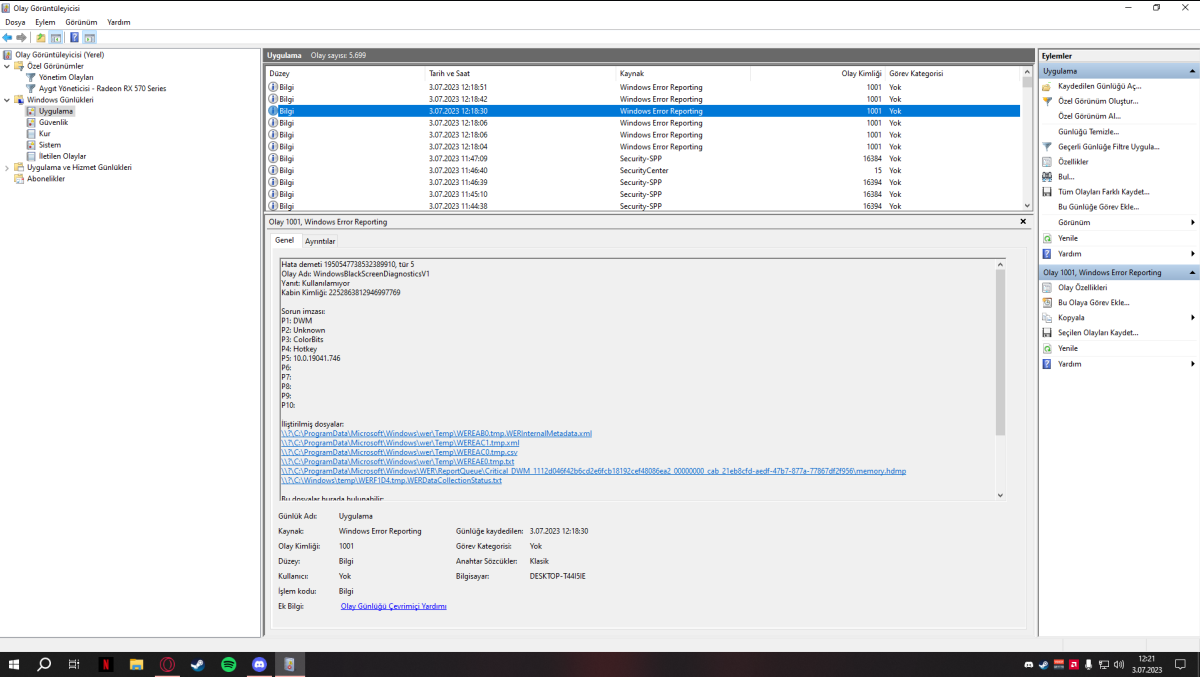The height and width of the screenshot is (677, 1200).
Task: Open Discord from the taskbar
Action: click(x=259, y=664)
